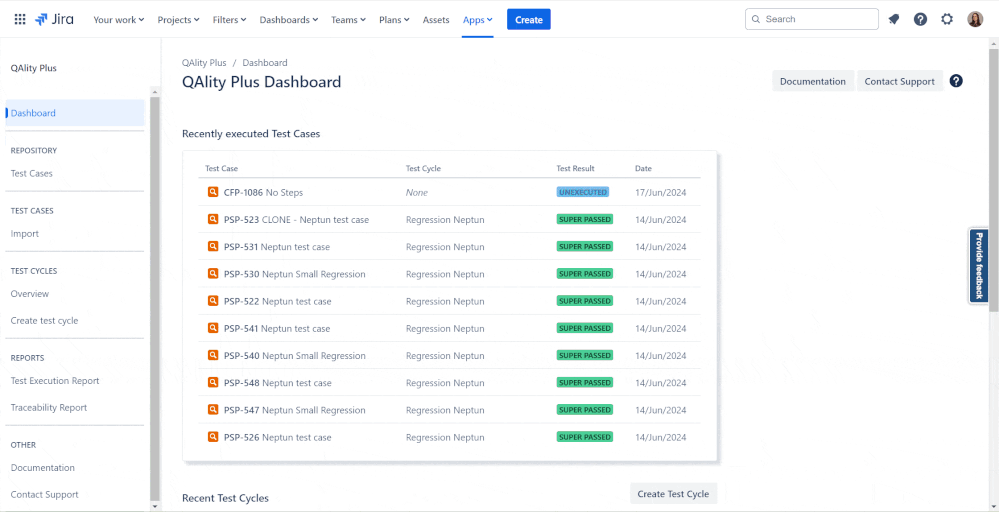
Task: Click the SUPER PASSED badge for PSP-526
Action: point(585,437)
